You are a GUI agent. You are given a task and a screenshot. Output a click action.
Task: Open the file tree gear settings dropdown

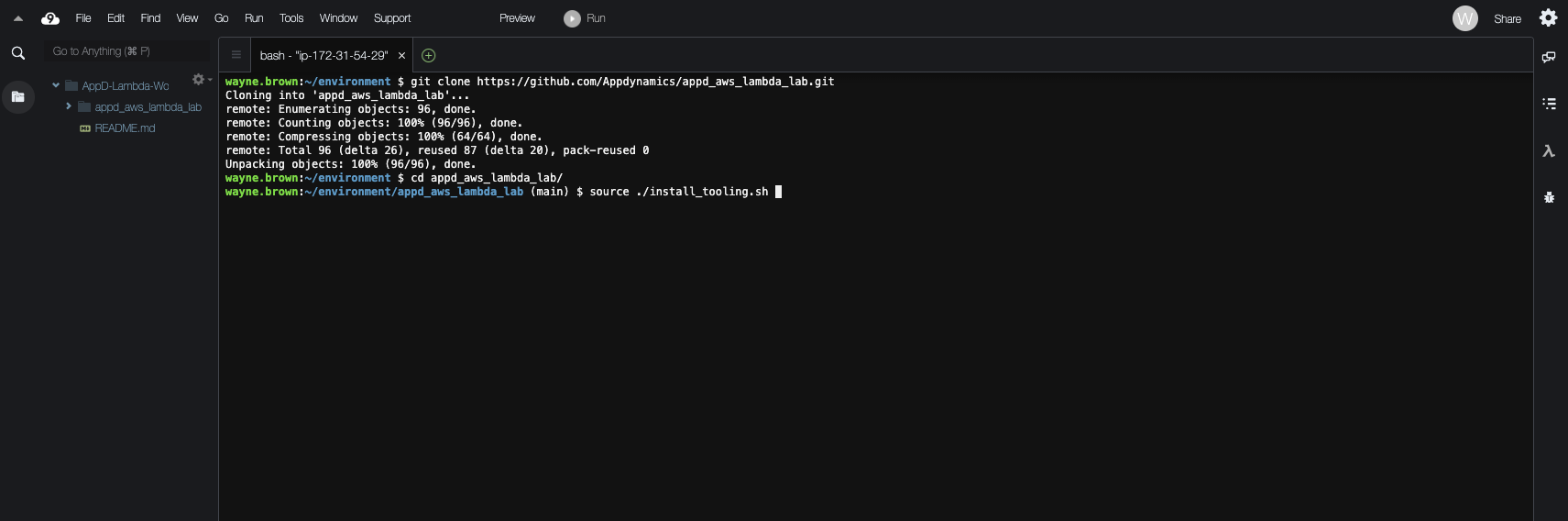[x=200, y=80]
